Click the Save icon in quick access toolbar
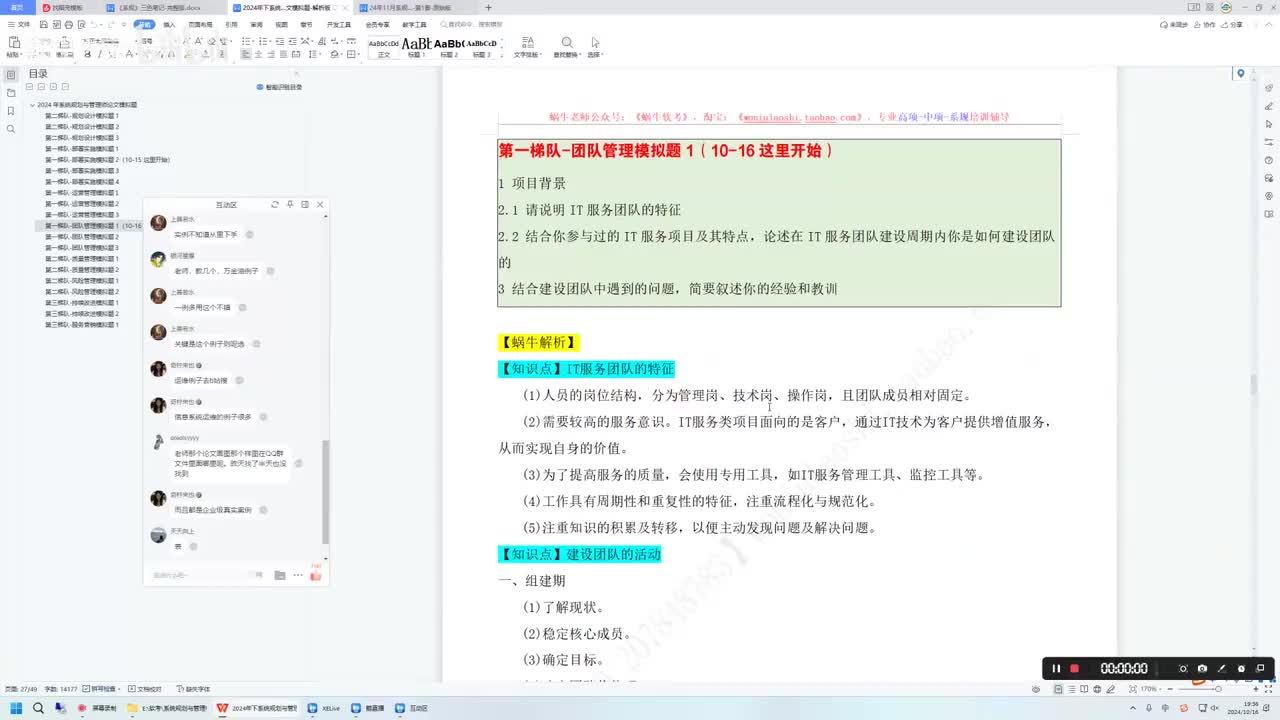Screen dimensions: 1280x720 click(42, 24)
